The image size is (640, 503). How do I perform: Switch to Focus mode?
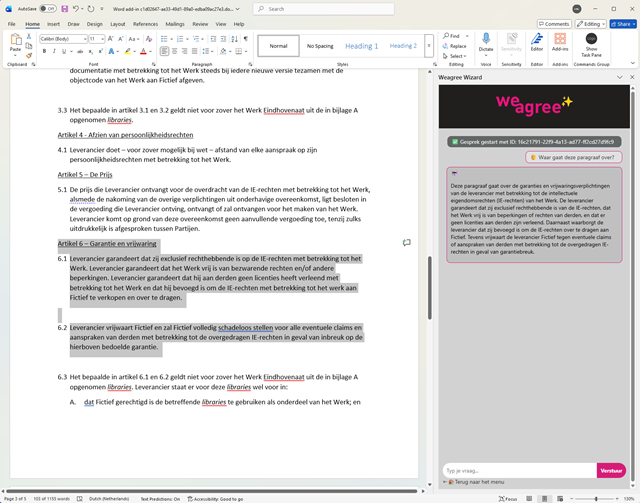click(x=508, y=499)
